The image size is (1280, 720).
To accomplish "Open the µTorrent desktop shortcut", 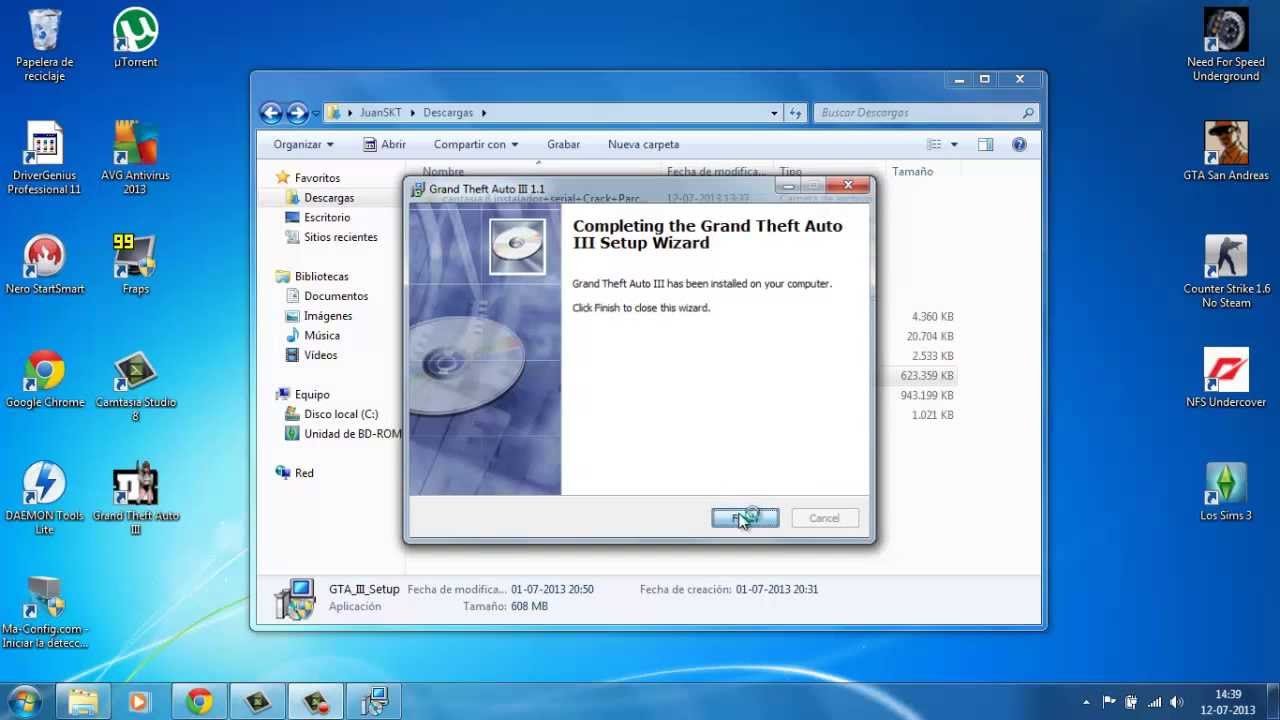I will tap(135, 38).
